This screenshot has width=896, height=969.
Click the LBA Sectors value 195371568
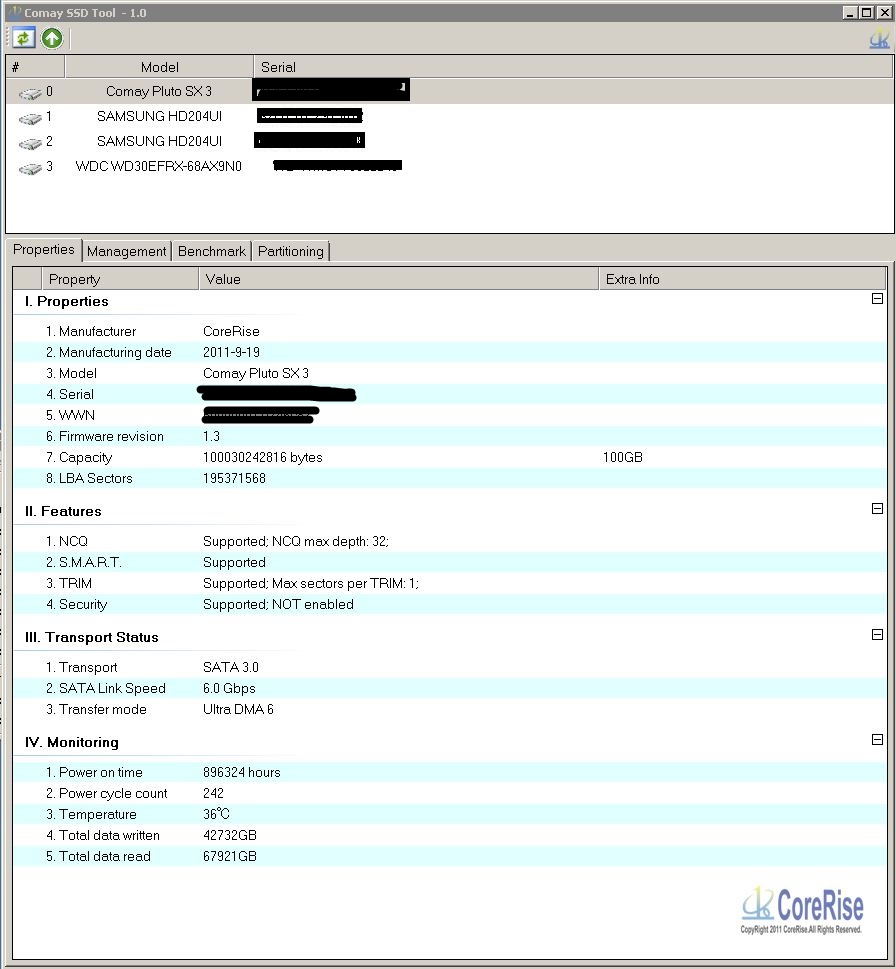(x=234, y=478)
